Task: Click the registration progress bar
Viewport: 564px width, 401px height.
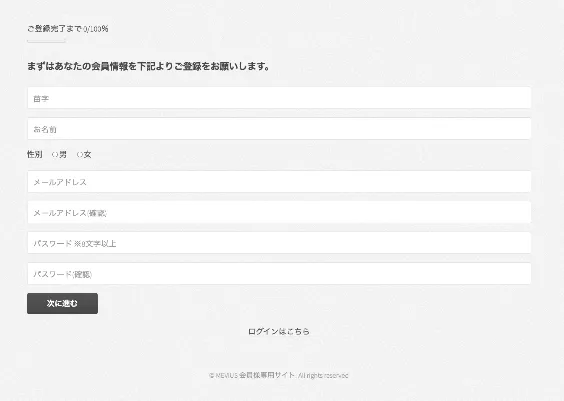Action: (x=46, y=41)
